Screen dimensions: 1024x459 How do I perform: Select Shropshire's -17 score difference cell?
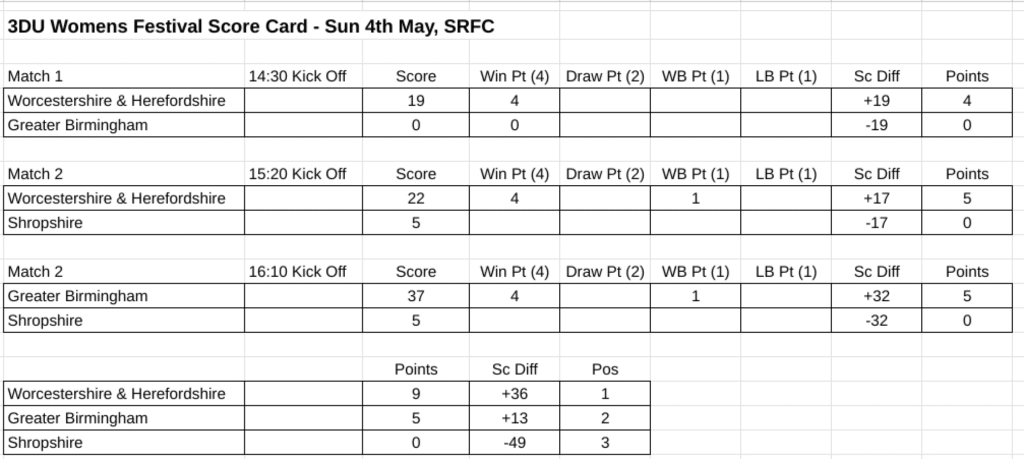tap(876, 223)
